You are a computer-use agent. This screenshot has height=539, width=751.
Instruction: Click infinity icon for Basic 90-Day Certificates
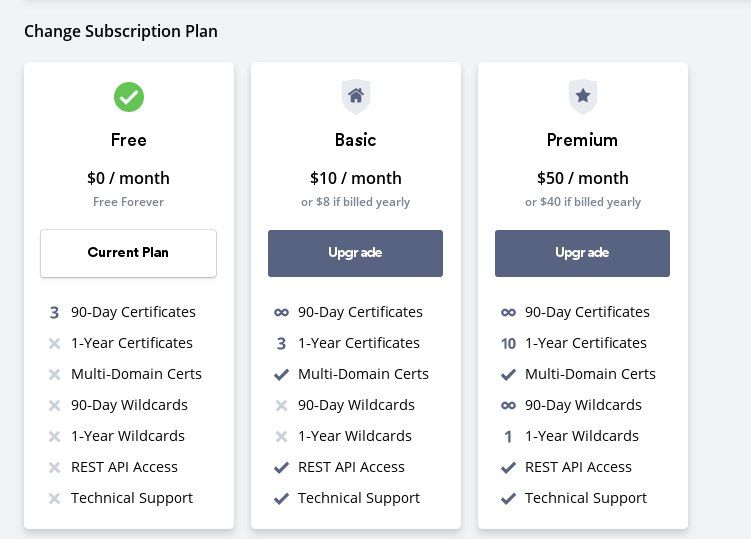[x=282, y=313]
